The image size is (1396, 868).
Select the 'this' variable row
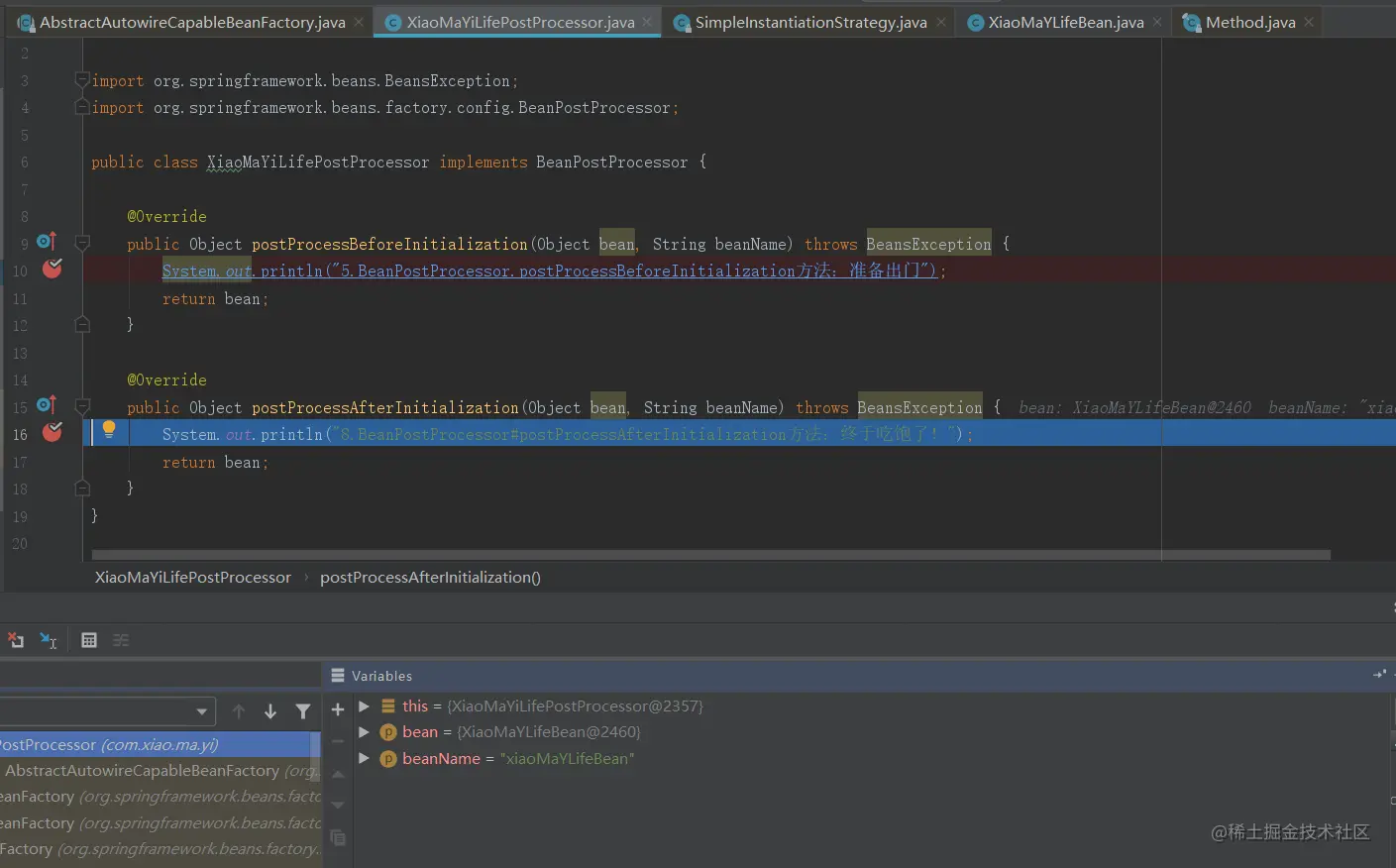pyautogui.click(x=872, y=706)
